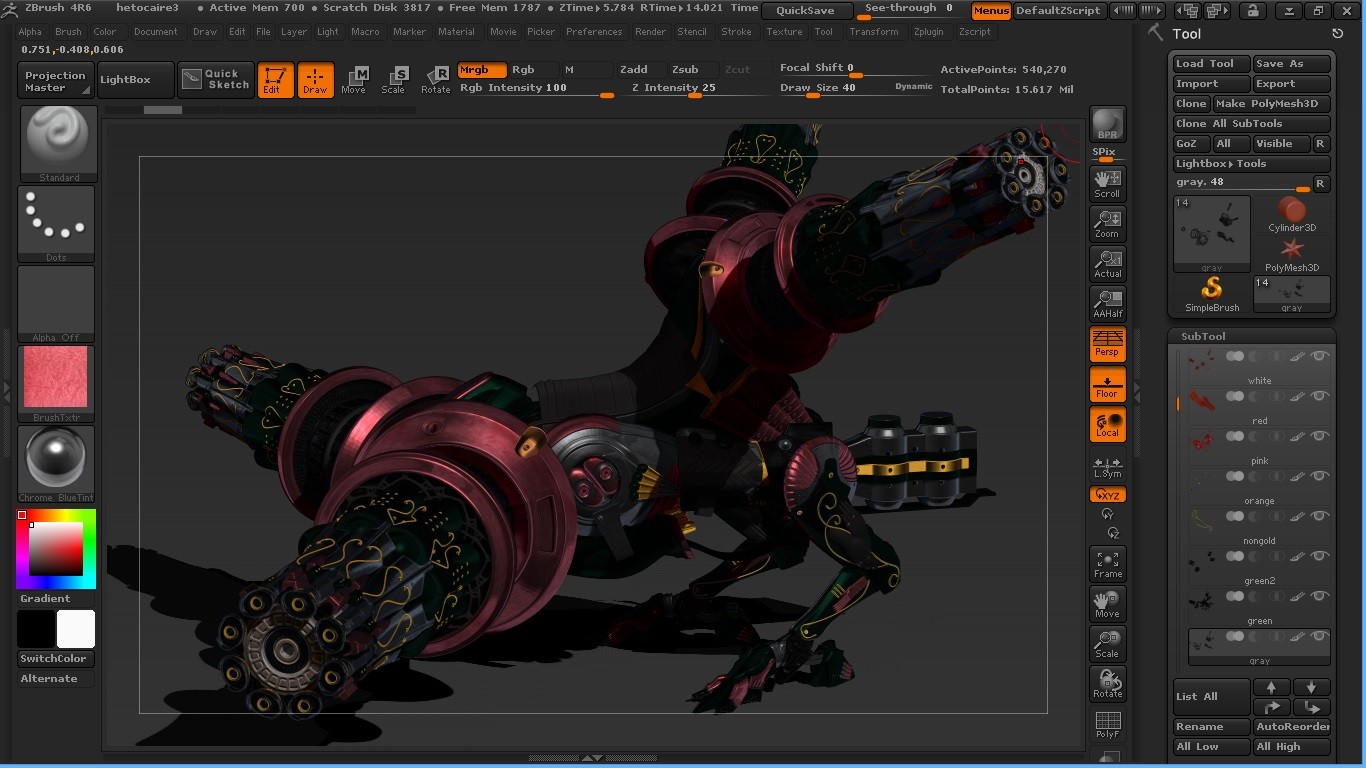Hide the red subtool using its eye
The image size is (1366, 768).
tap(1320, 396)
